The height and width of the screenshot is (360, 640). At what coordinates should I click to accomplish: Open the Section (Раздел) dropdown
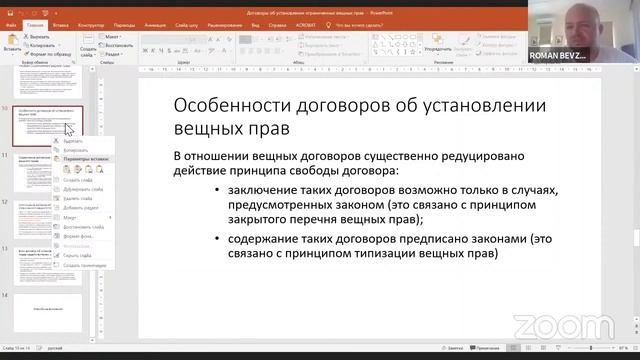111,54
